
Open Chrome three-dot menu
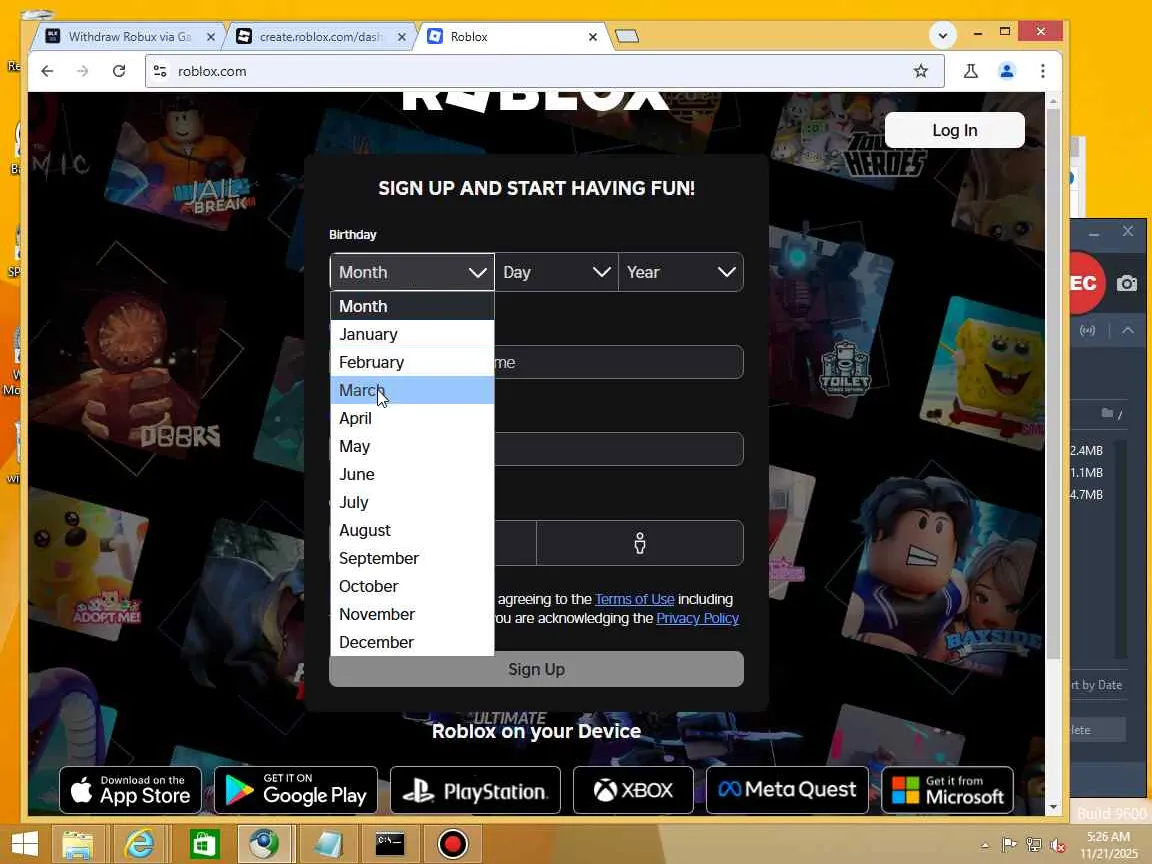tap(1043, 71)
